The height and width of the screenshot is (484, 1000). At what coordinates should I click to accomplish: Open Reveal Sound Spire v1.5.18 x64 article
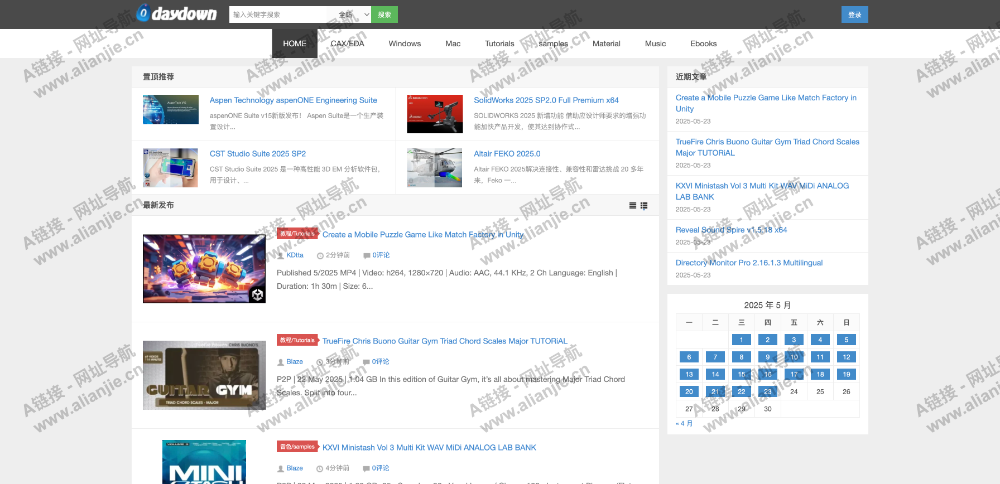coord(731,229)
